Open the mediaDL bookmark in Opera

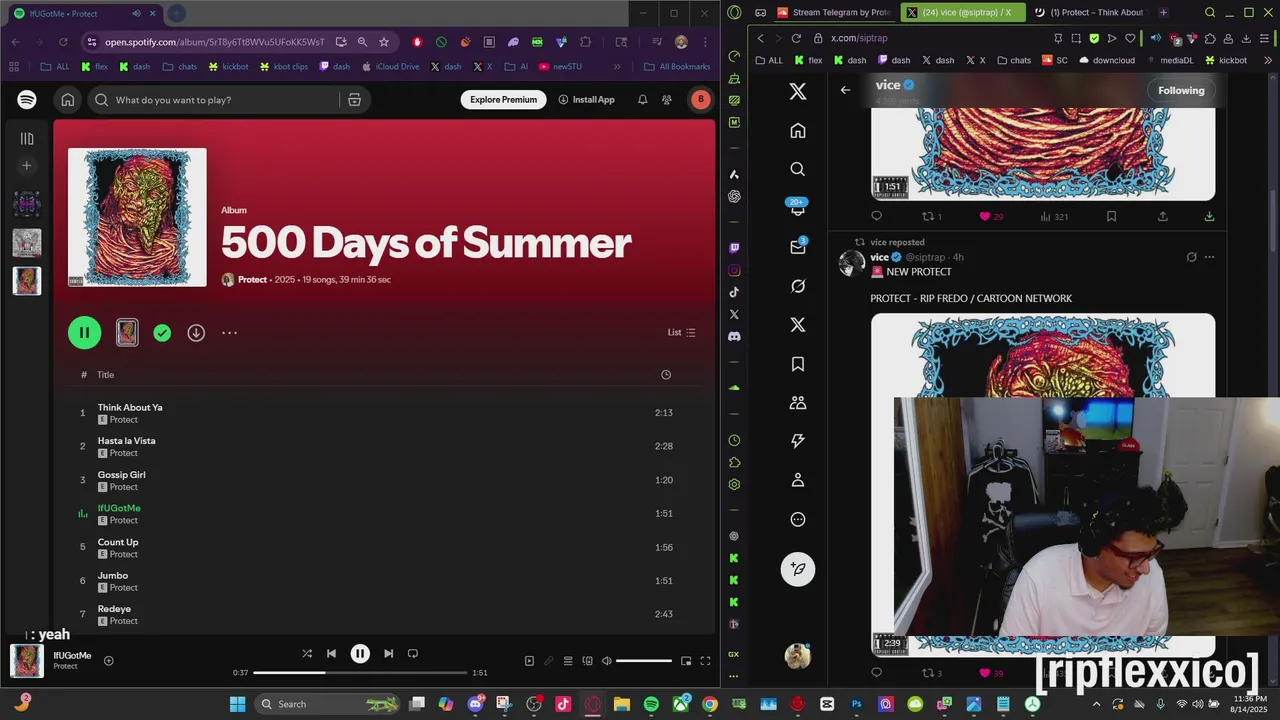pyautogui.click(x=1171, y=60)
